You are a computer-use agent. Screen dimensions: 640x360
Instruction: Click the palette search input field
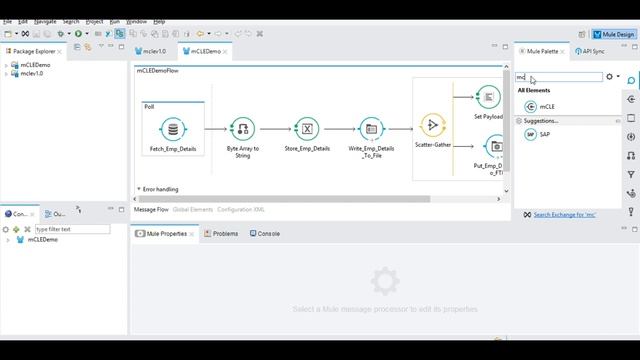[558, 77]
